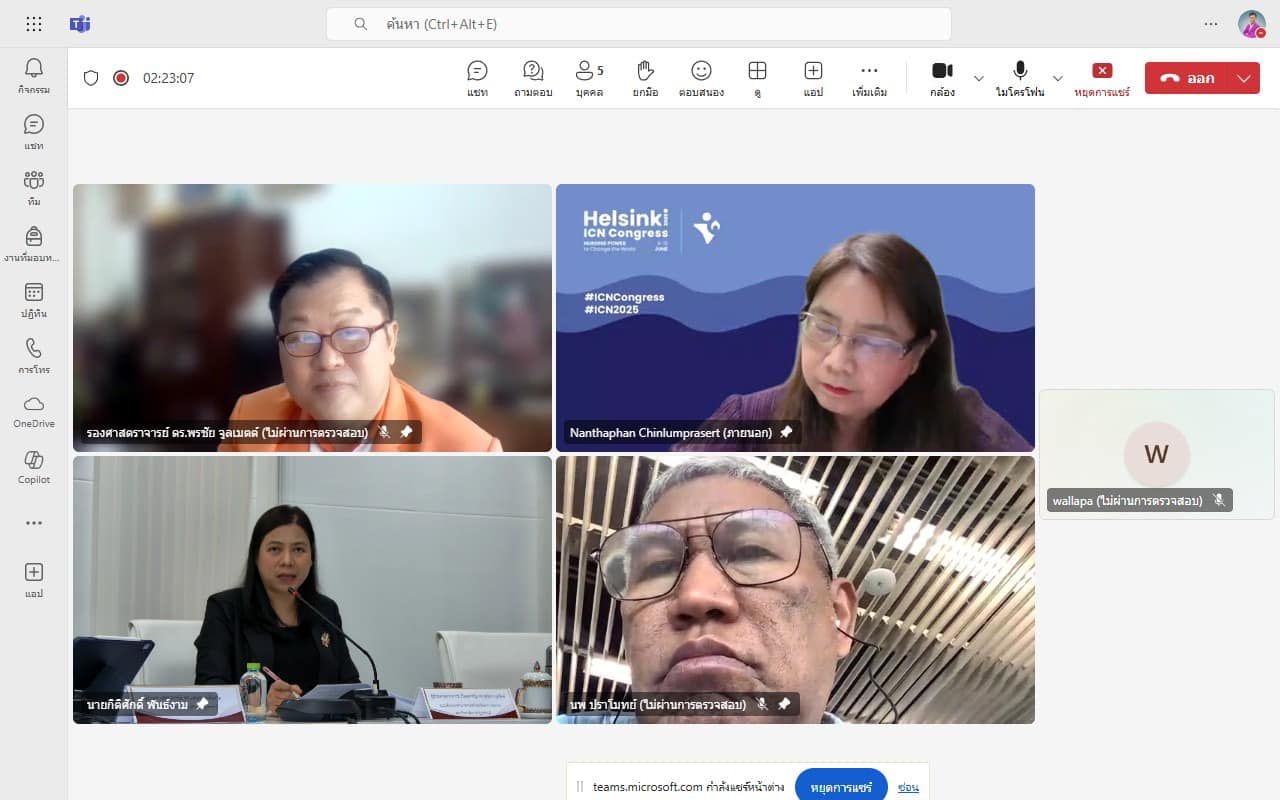
Task: Open the Q&A panel
Action: (533, 78)
